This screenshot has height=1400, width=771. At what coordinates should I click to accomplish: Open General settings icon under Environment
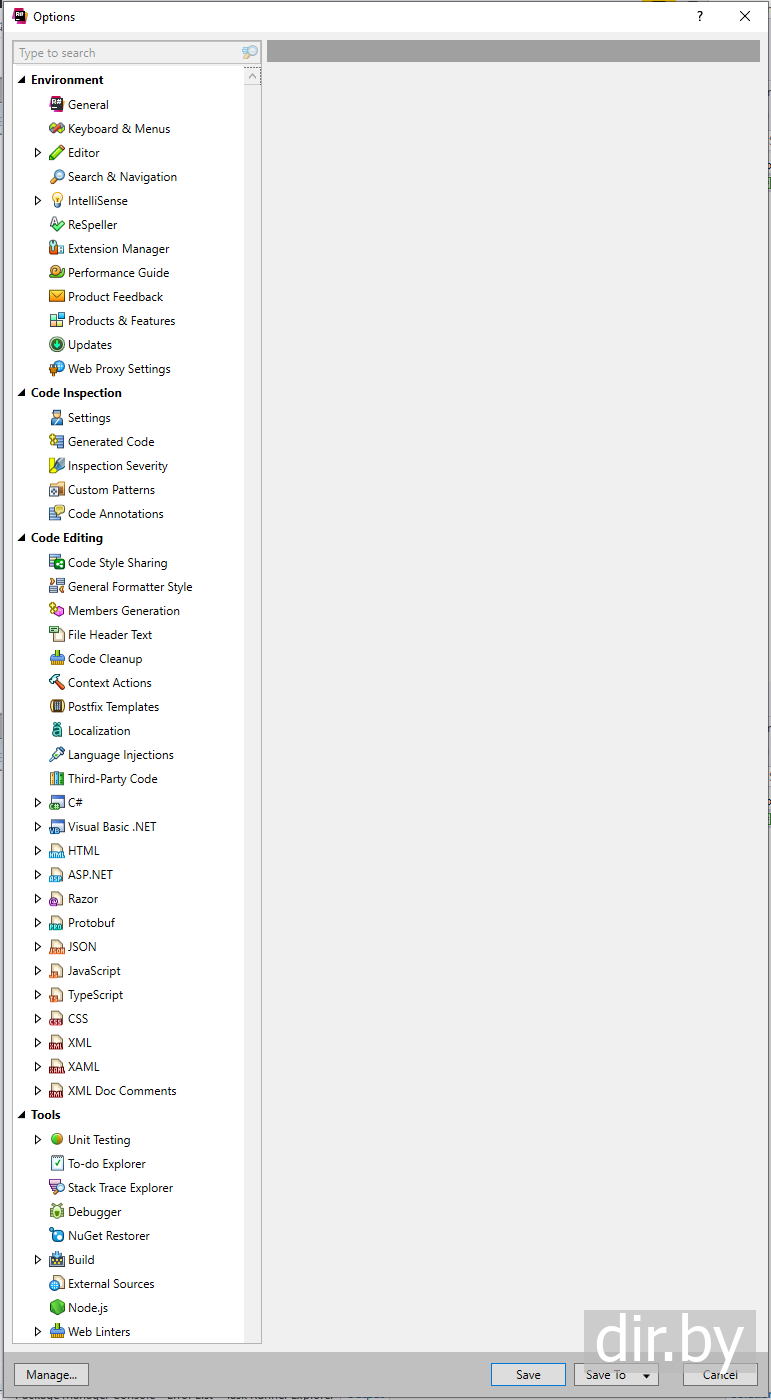(x=57, y=104)
